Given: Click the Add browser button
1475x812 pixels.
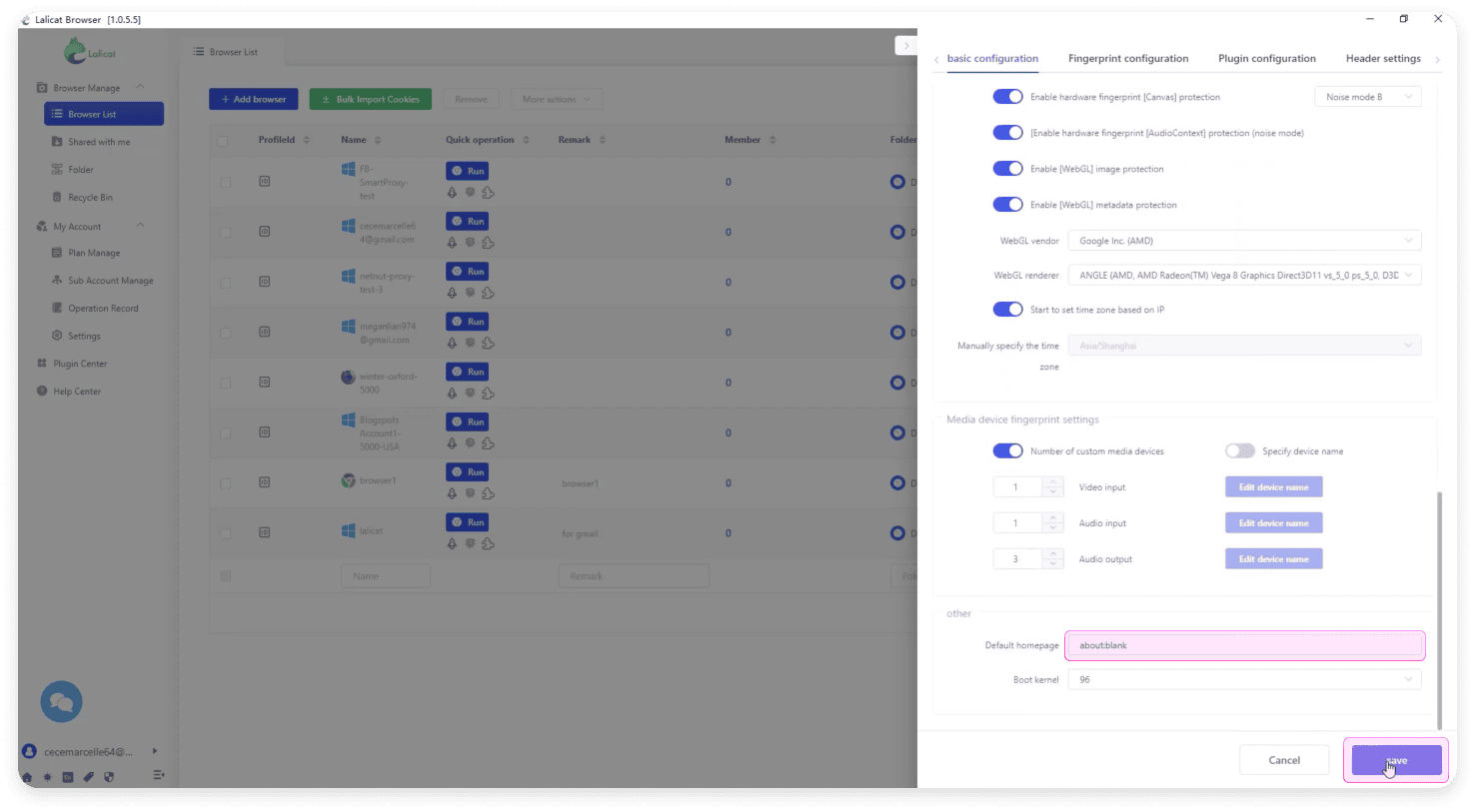Looking at the screenshot, I should [x=253, y=99].
